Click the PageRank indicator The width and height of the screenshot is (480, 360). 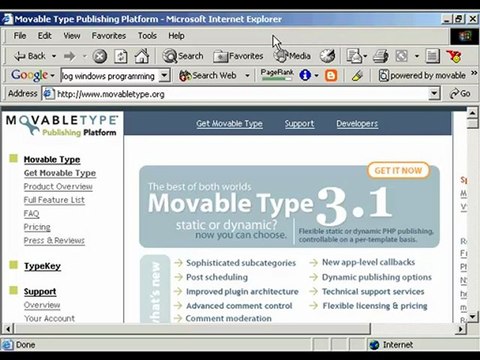click(277, 75)
